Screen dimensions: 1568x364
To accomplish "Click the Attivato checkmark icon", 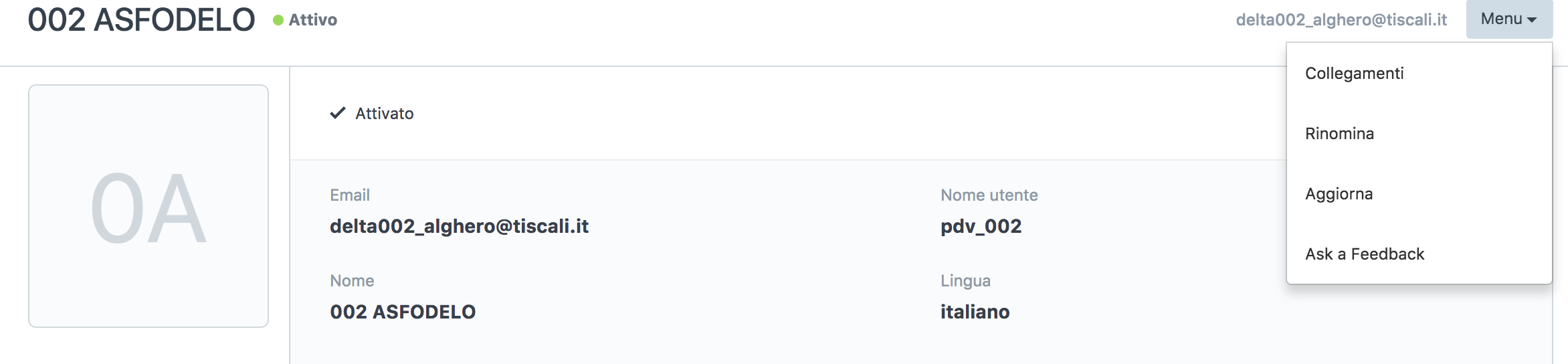I will pos(338,112).
